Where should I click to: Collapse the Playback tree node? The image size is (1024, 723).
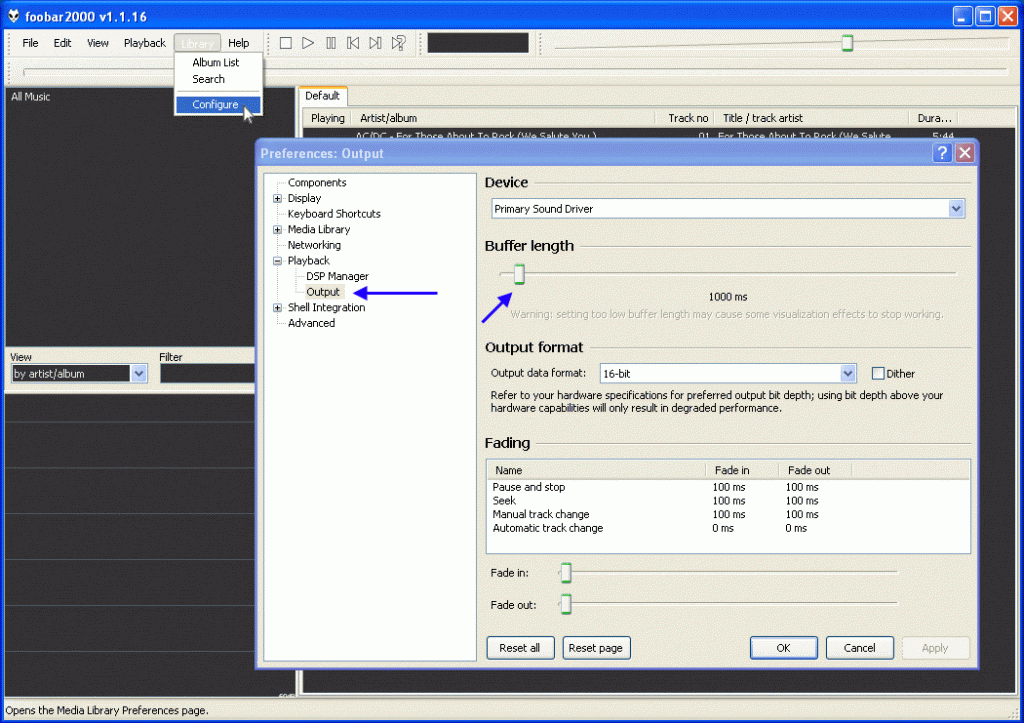pos(278,261)
